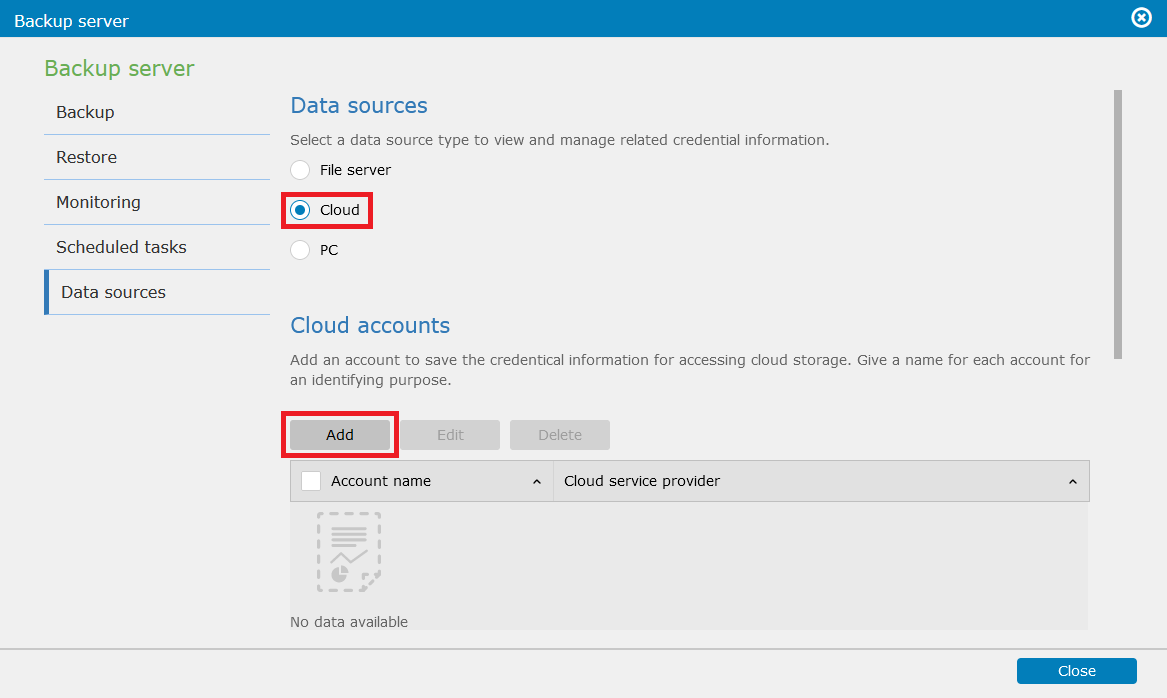Tick the Account name select-all checkbox
The width and height of the screenshot is (1167, 698).
click(x=311, y=481)
